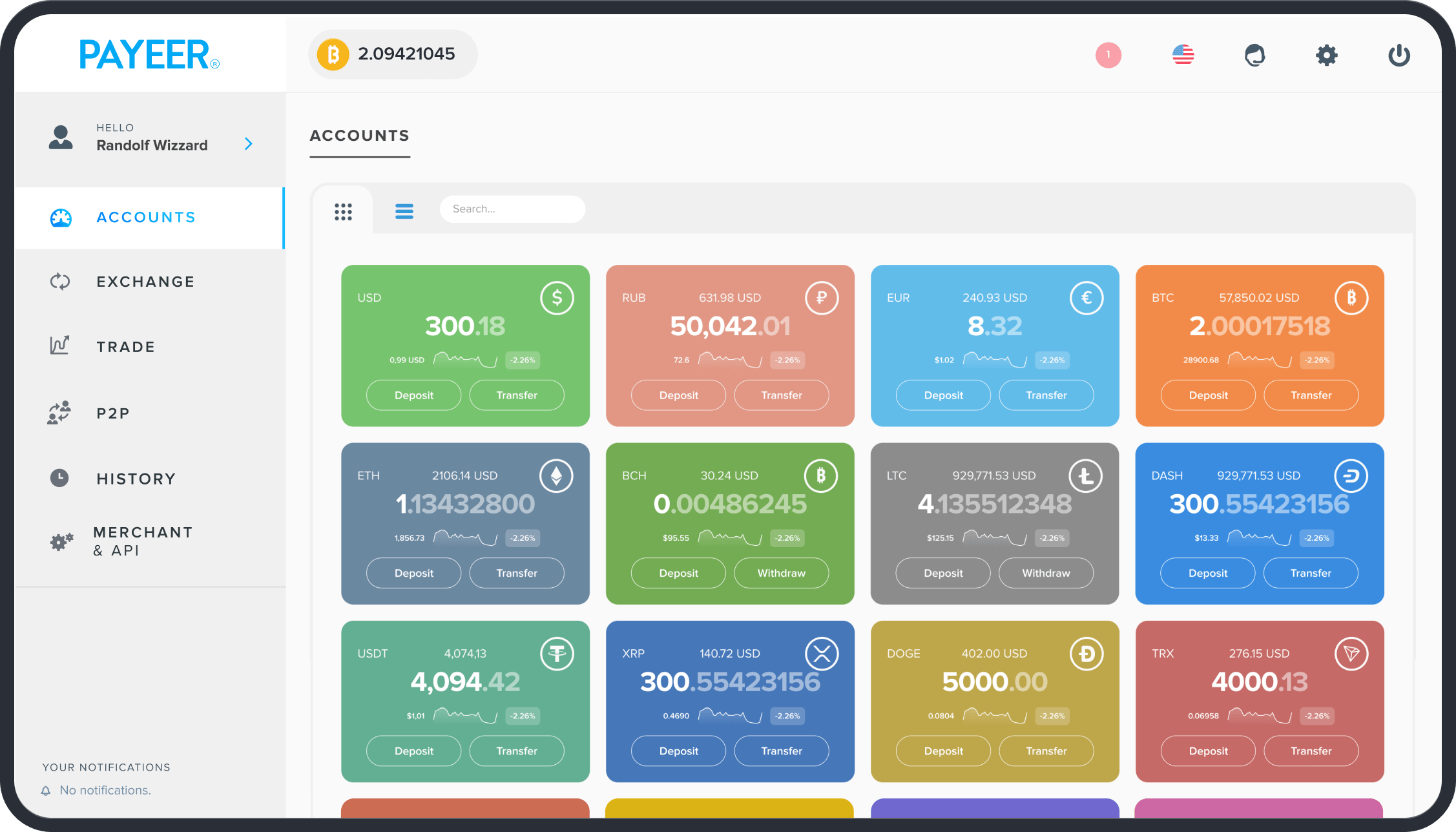Open support chat headset icon
This screenshot has width=1456, height=832.
click(1254, 55)
